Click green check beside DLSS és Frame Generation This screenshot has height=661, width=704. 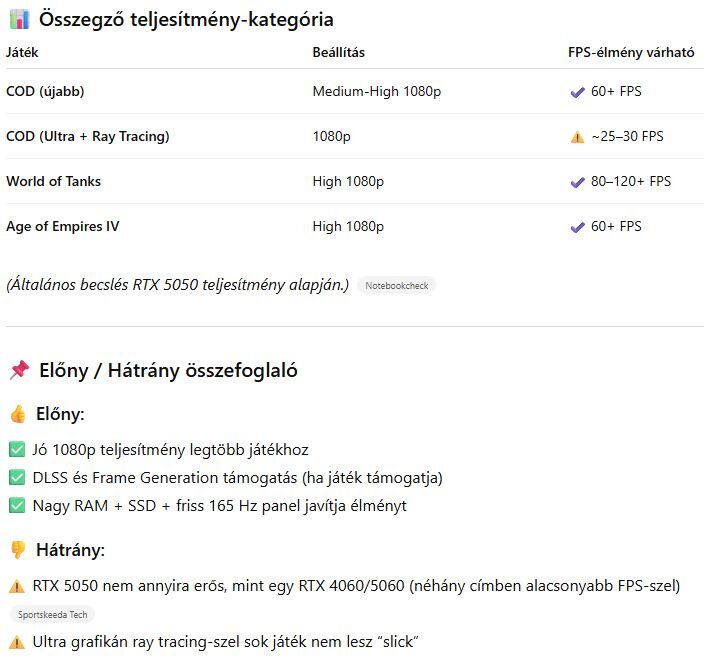click(x=16, y=478)
